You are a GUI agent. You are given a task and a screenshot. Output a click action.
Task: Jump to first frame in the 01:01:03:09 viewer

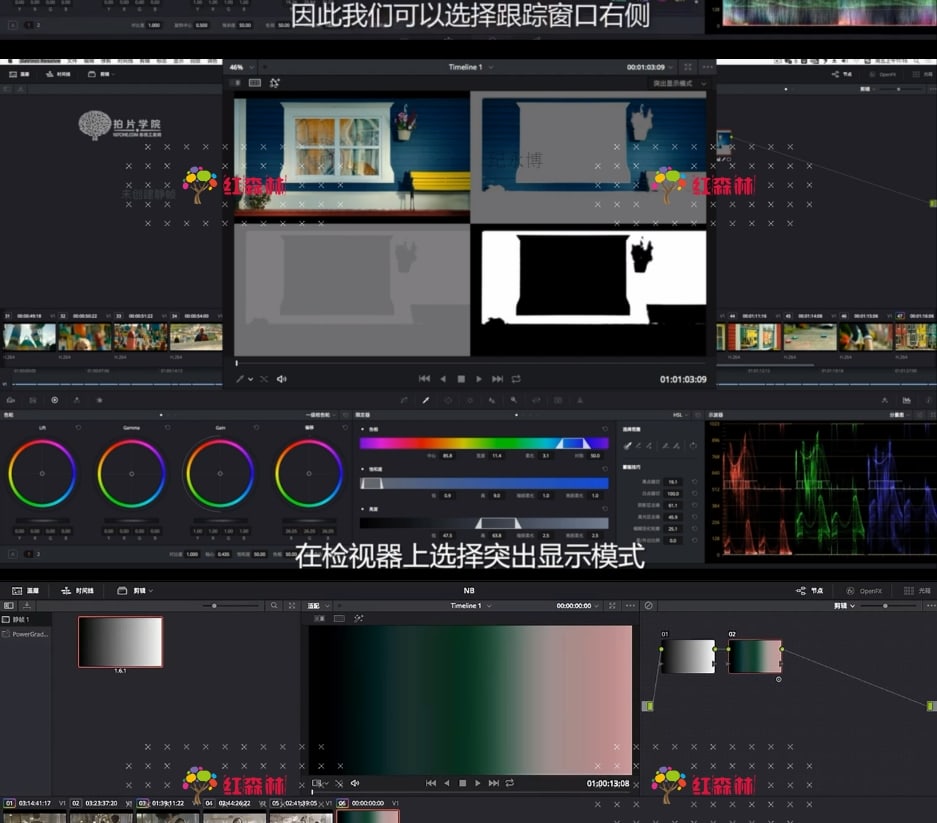point(424,379)
